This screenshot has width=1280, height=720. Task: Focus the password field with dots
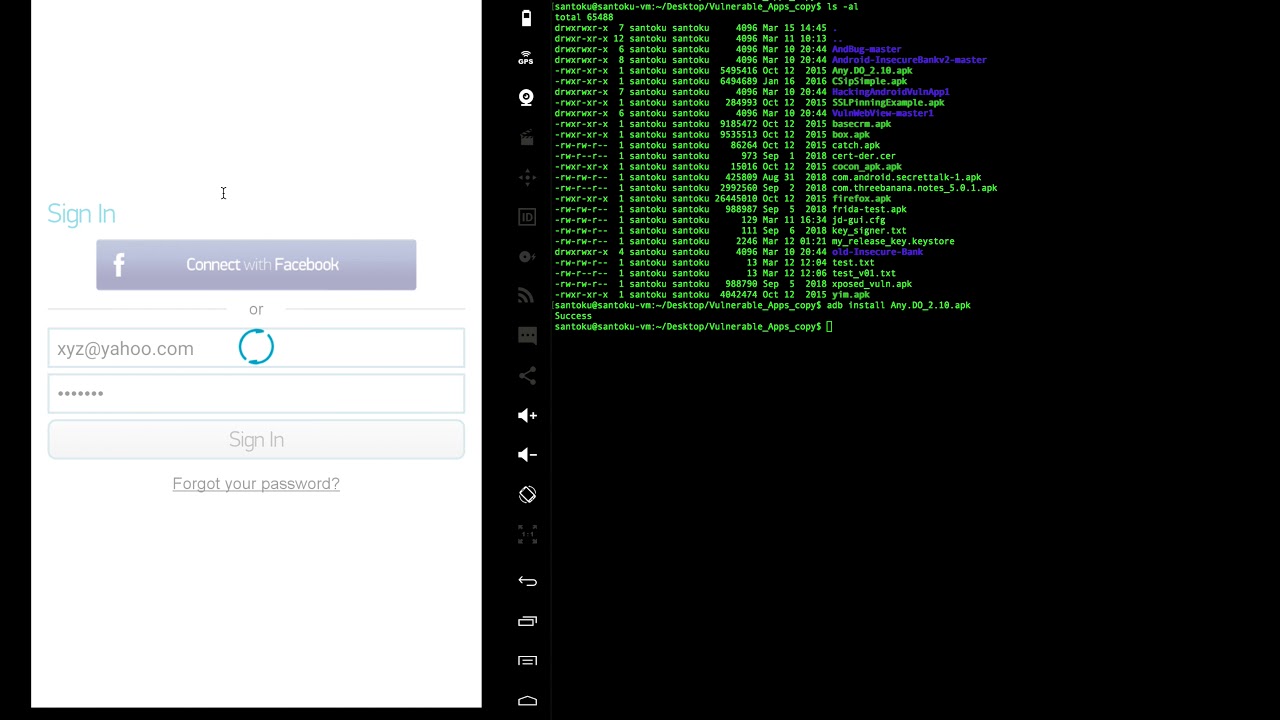(256, 393)
